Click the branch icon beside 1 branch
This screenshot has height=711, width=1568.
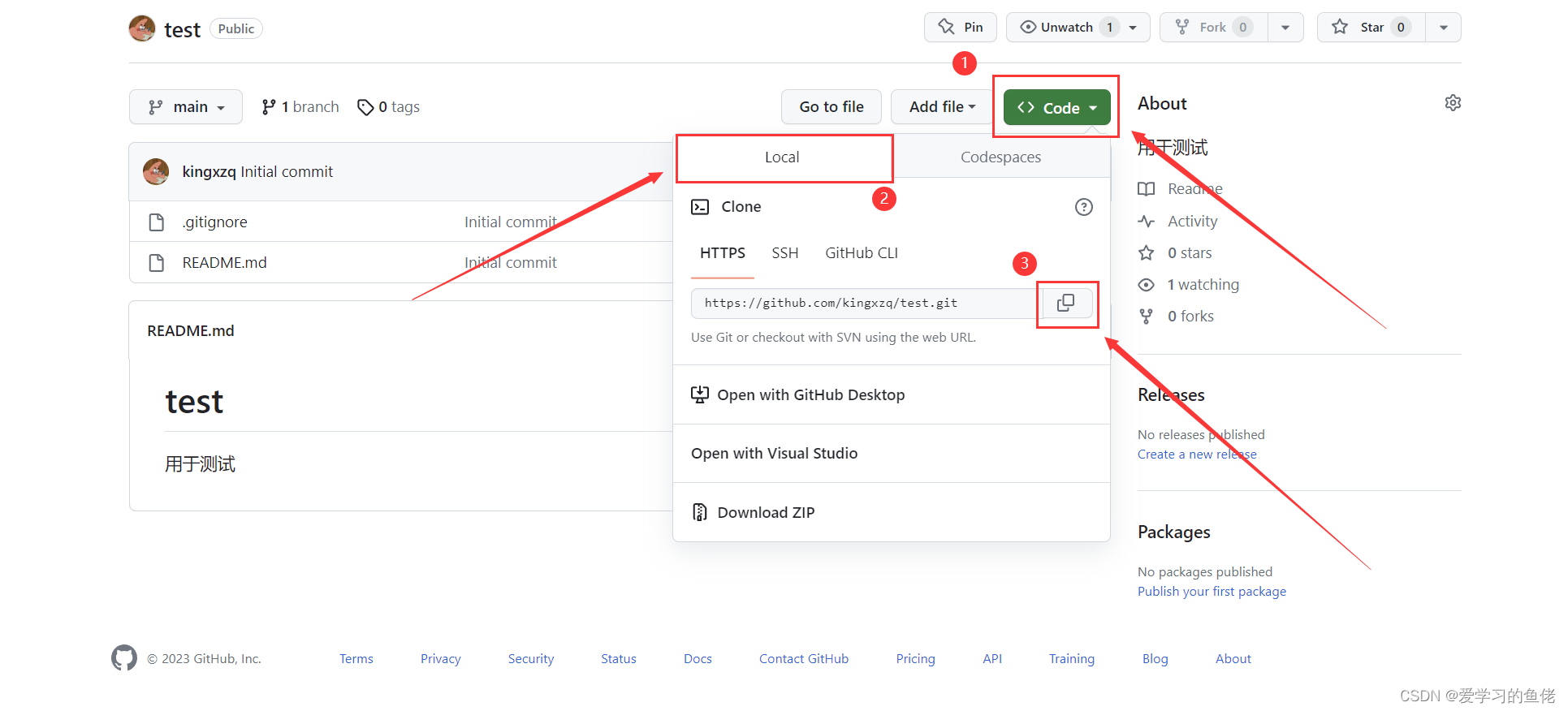click(x=269, y=107)
